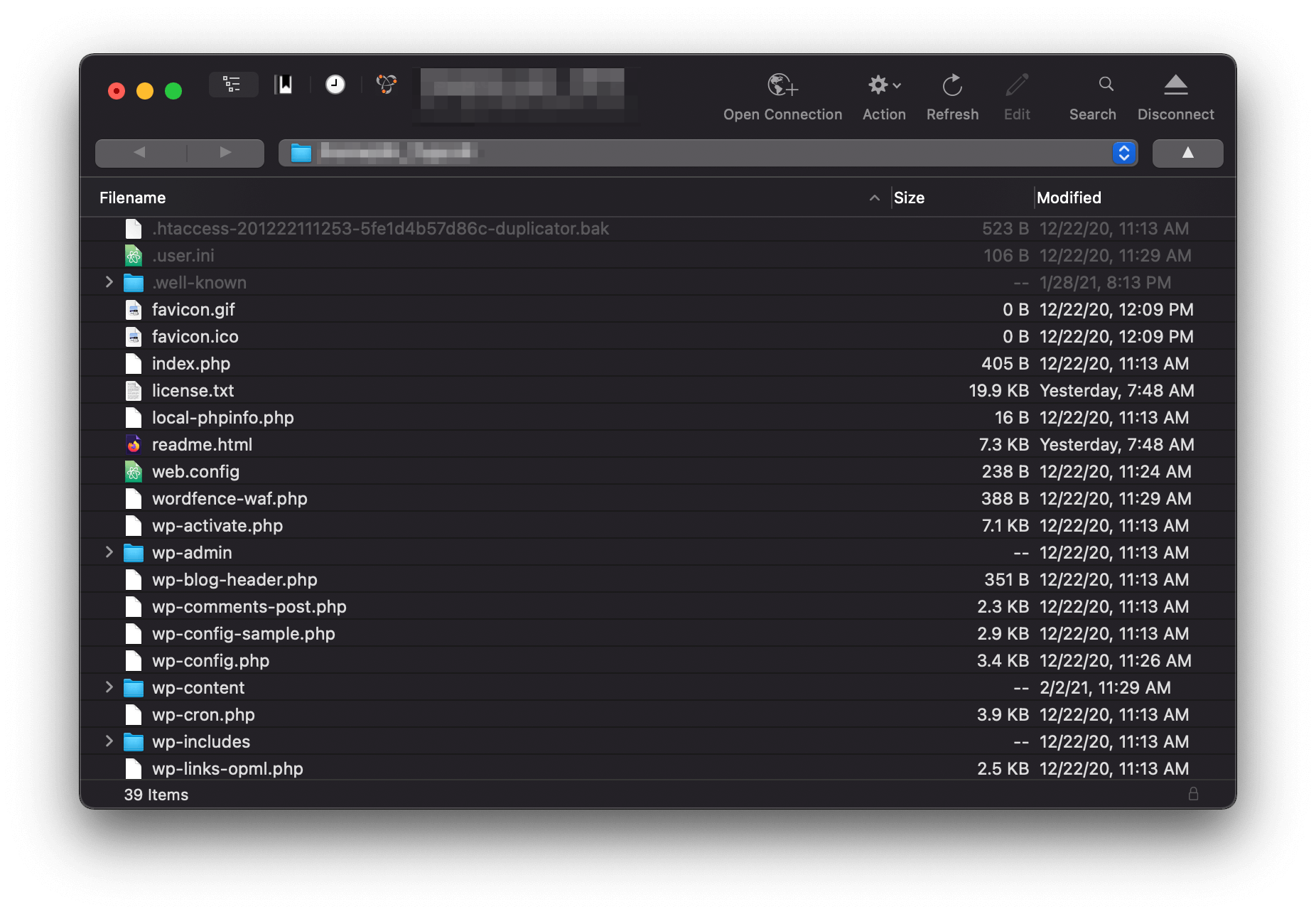
Task: Select wp-cron.php file name
Action: point(203,714)
